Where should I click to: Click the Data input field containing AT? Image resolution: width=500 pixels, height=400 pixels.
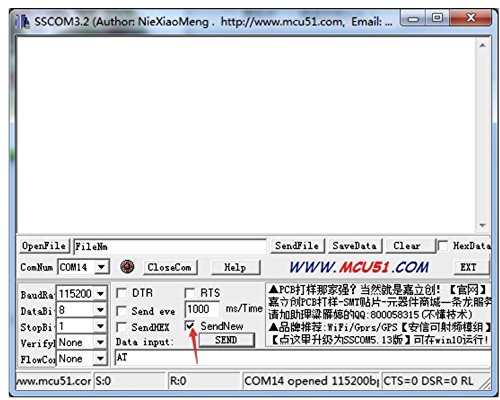[x=302, y=357]
